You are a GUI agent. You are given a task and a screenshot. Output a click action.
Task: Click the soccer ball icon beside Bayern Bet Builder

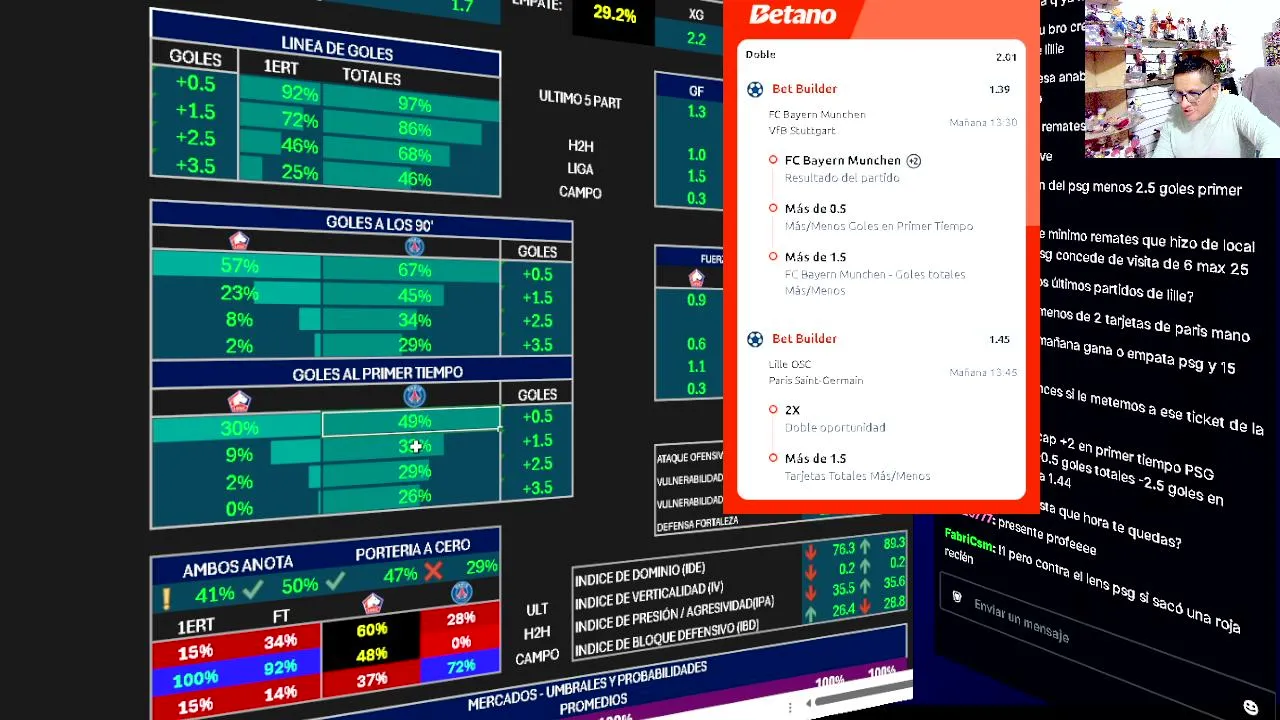pos(755,89)
